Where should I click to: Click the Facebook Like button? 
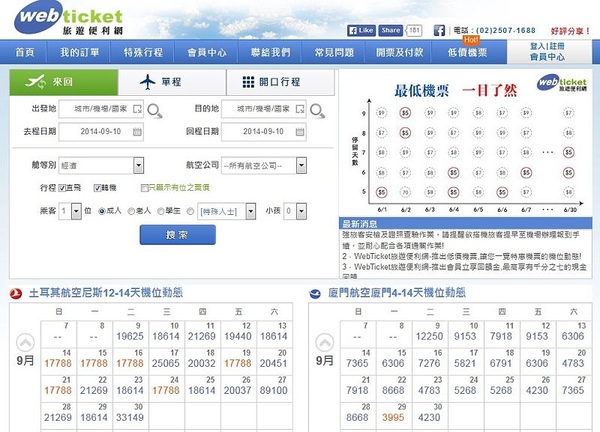(x=361, y=31)
